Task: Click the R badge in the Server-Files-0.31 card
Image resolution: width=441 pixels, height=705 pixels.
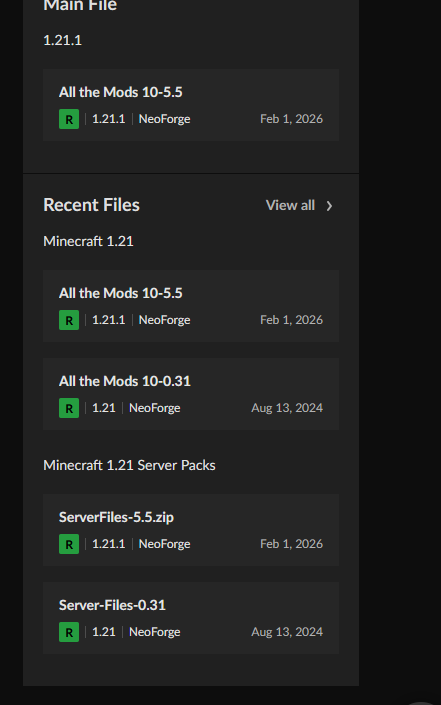Action: [69, 632]
